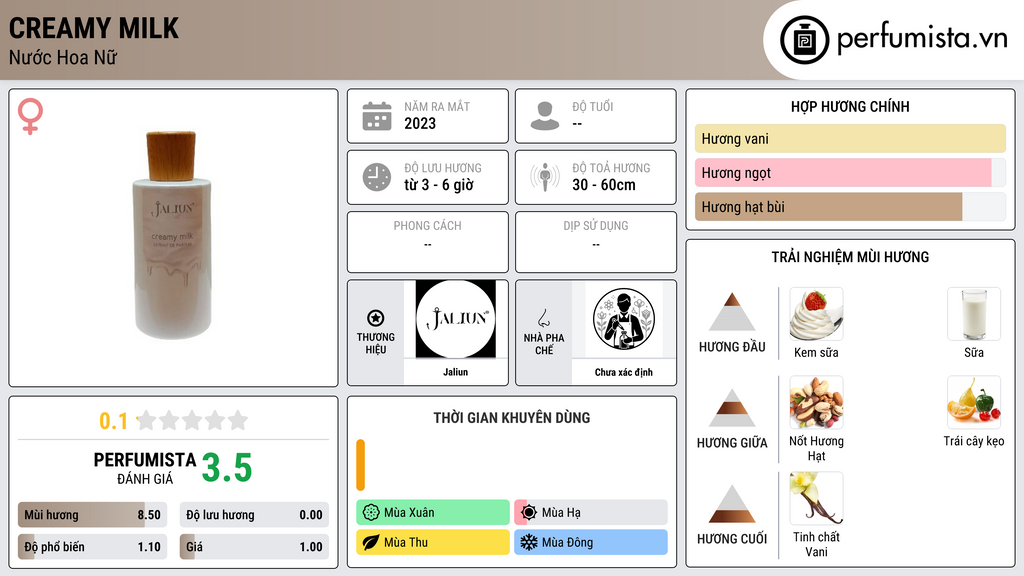
Task: Click the release year 2023 value
Action: point(420,123)
